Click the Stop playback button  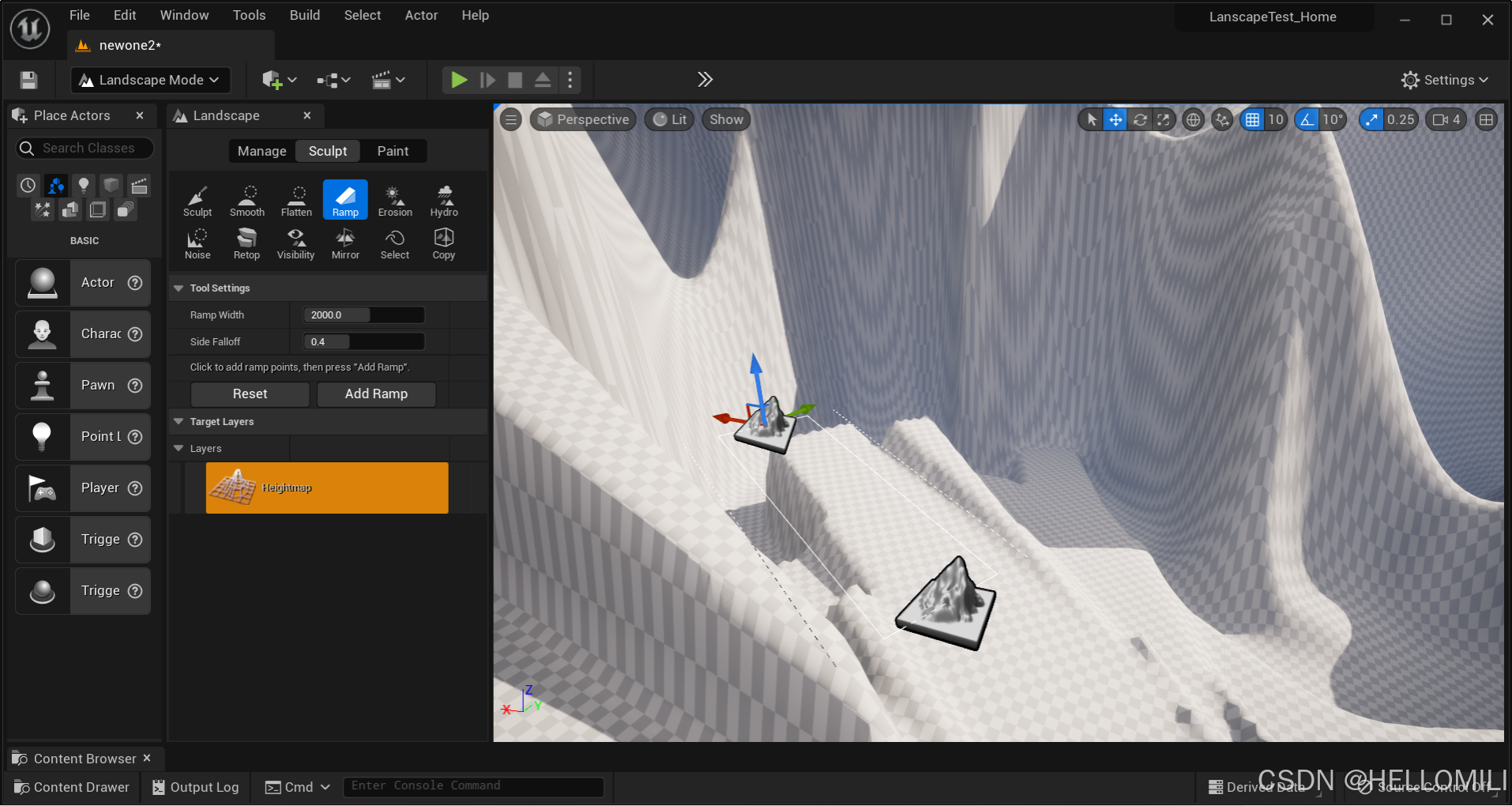515,80
